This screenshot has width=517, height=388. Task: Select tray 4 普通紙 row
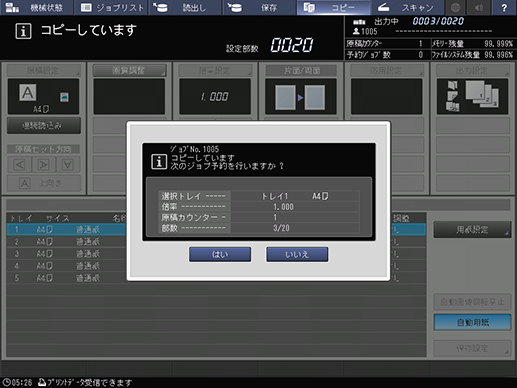pos(216,266)
